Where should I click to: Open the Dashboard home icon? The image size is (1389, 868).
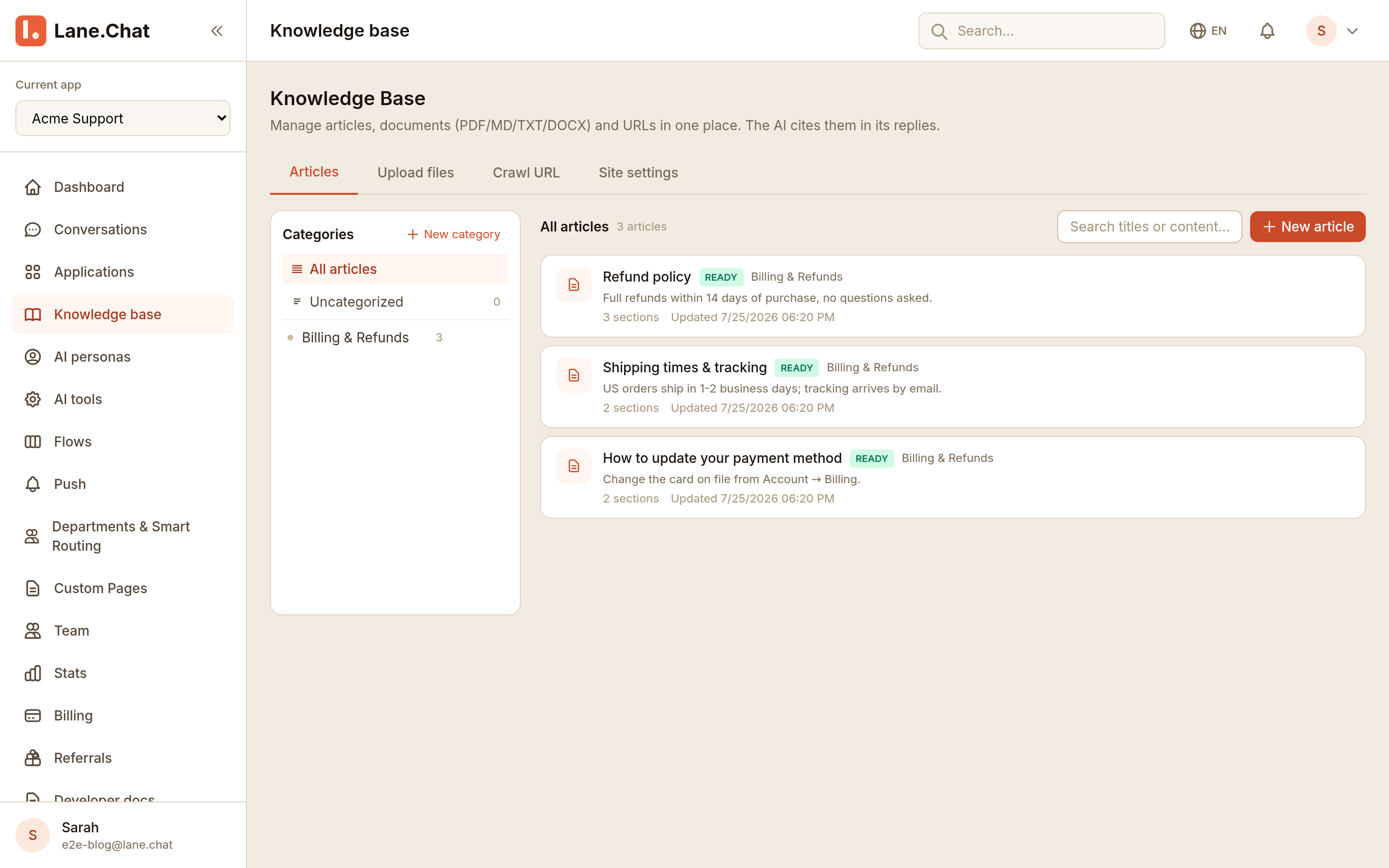pos(33,187)
